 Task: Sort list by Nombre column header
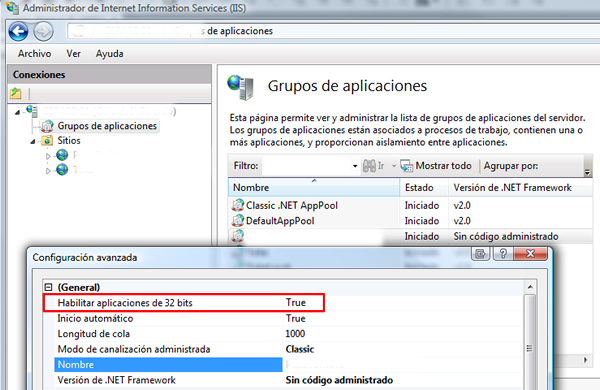pyautogui.click(x=314, y=188)
